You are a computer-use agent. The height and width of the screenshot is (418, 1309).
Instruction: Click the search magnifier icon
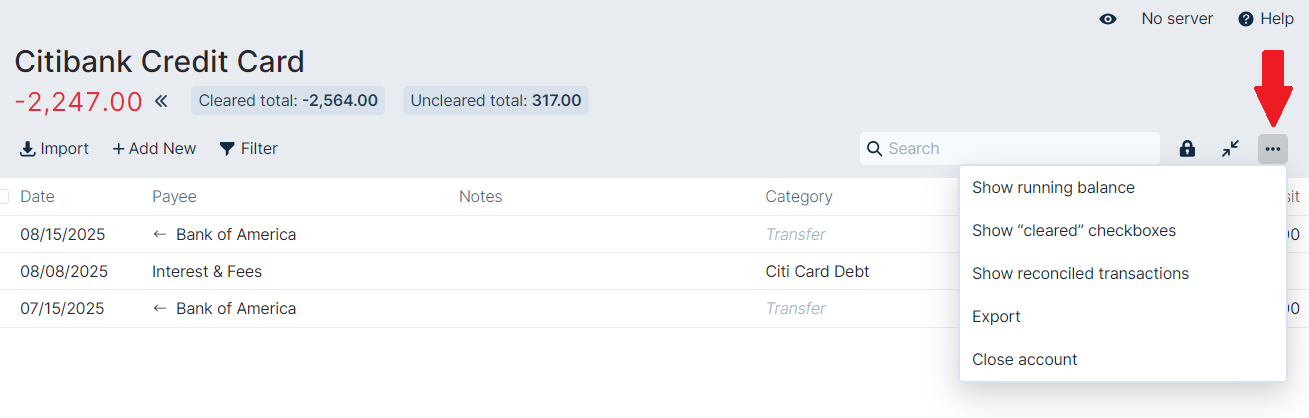[x=875, y=149]
